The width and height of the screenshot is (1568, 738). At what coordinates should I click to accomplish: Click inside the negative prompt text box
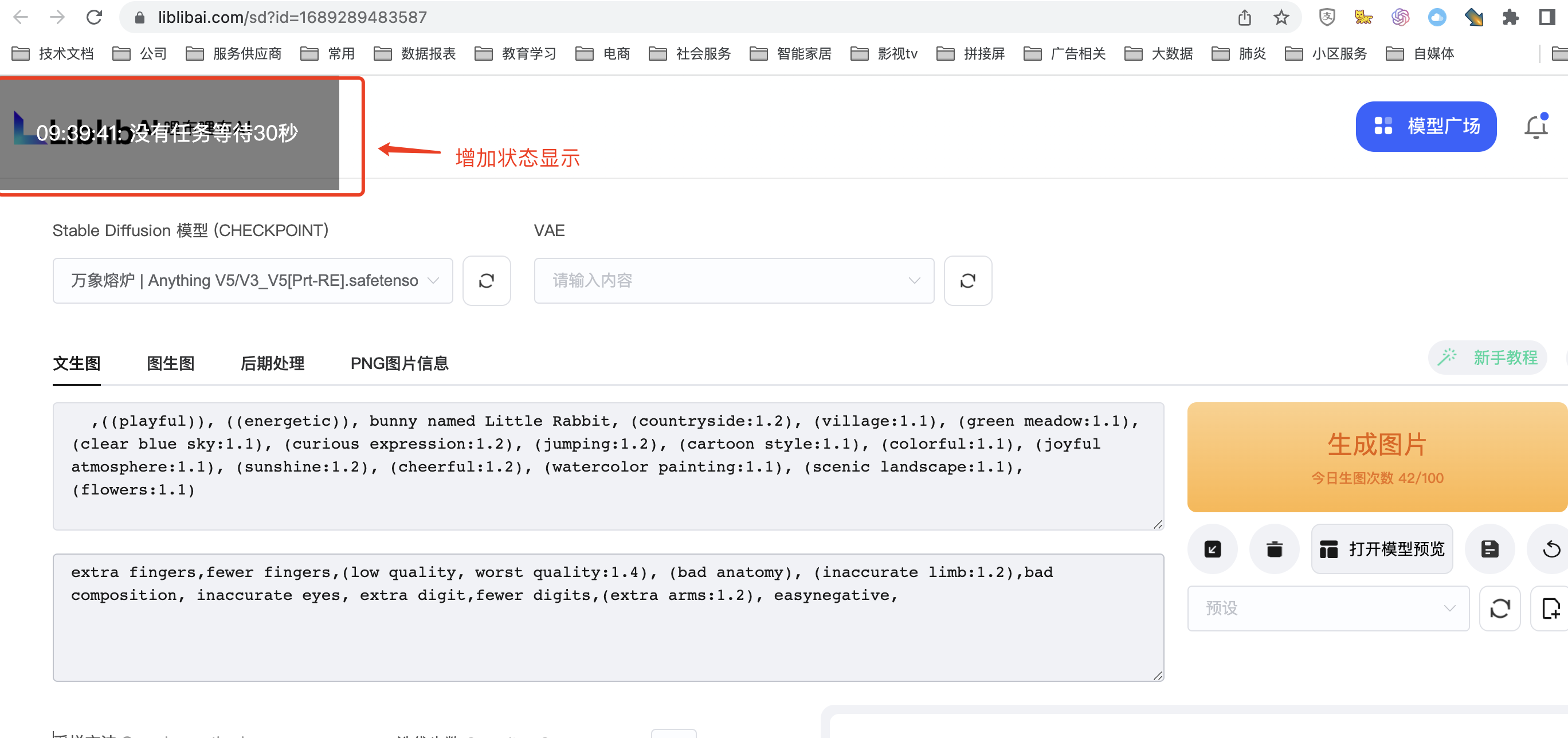(x=607, y=633)
